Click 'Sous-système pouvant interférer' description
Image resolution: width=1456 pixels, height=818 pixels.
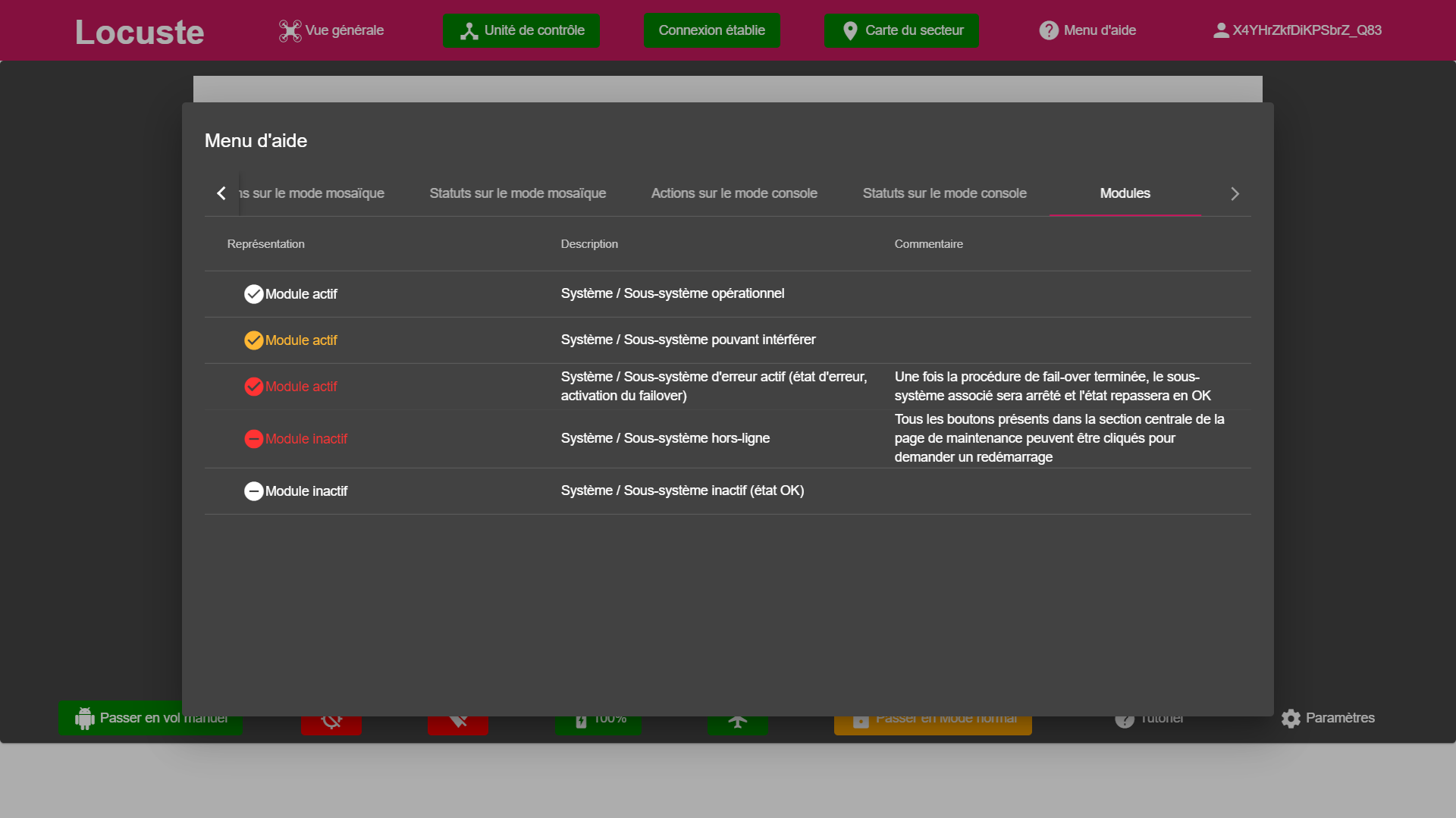689,340
